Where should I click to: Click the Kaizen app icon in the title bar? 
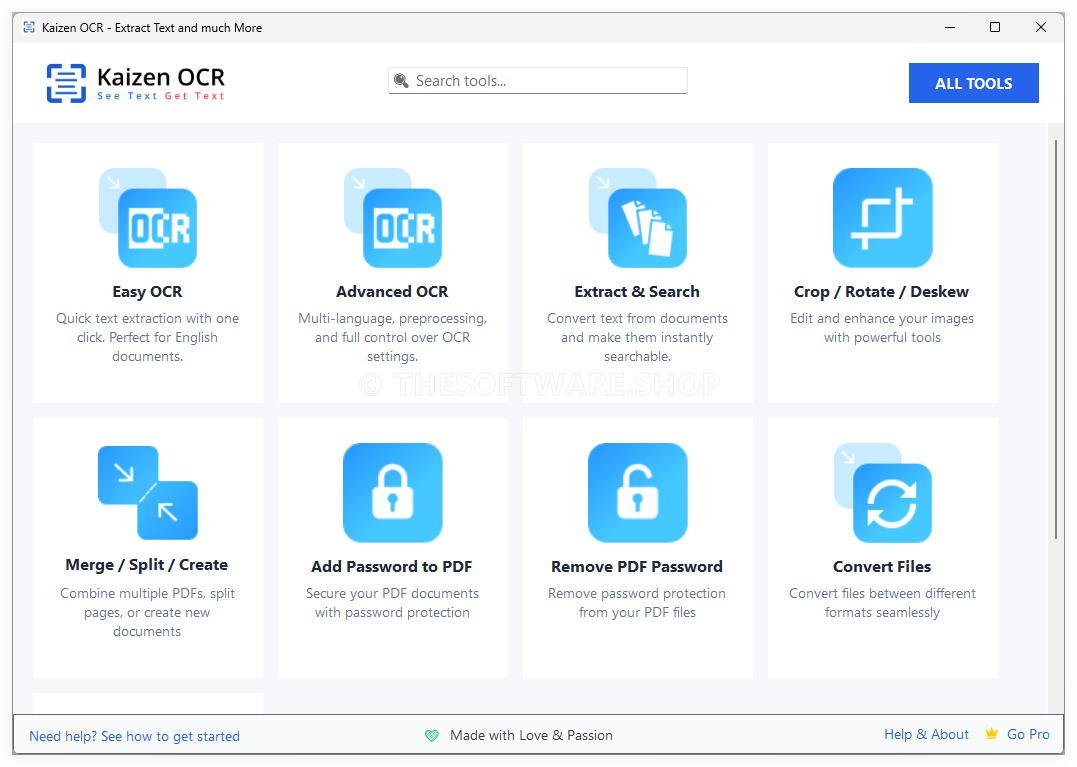28,27
